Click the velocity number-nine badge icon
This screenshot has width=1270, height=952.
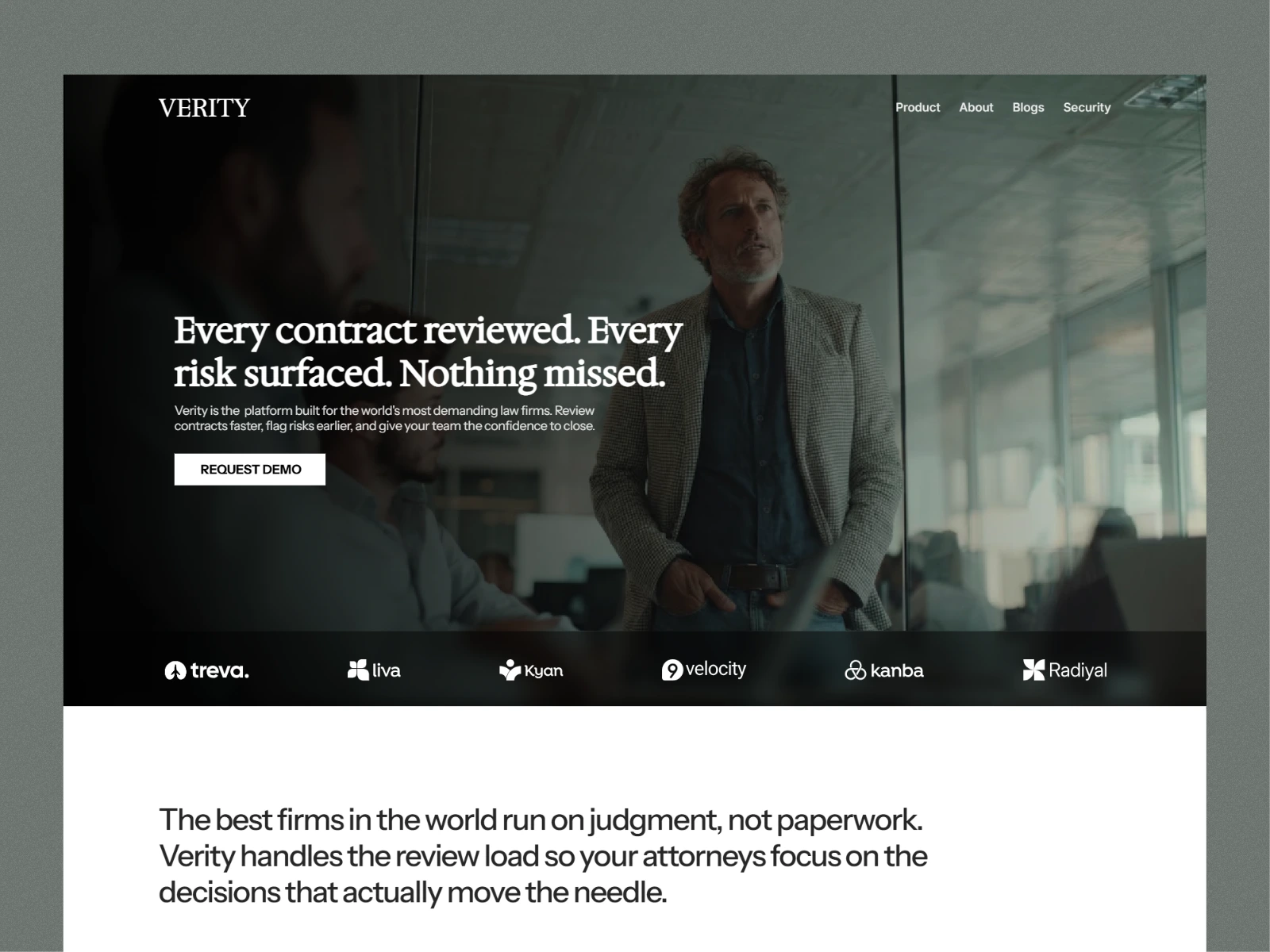click(x=672, y=670)
